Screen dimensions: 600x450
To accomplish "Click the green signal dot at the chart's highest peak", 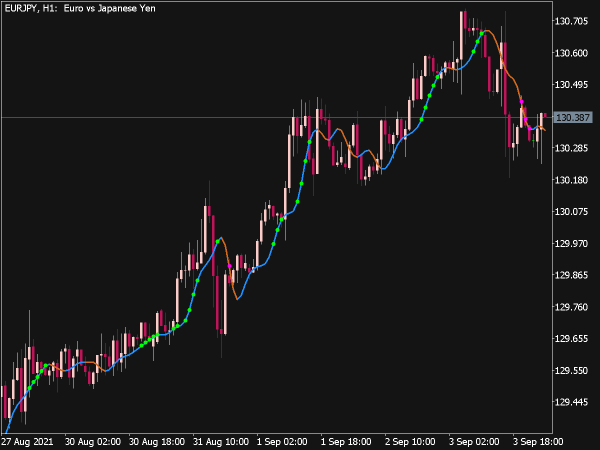I will tap(482, 33).
